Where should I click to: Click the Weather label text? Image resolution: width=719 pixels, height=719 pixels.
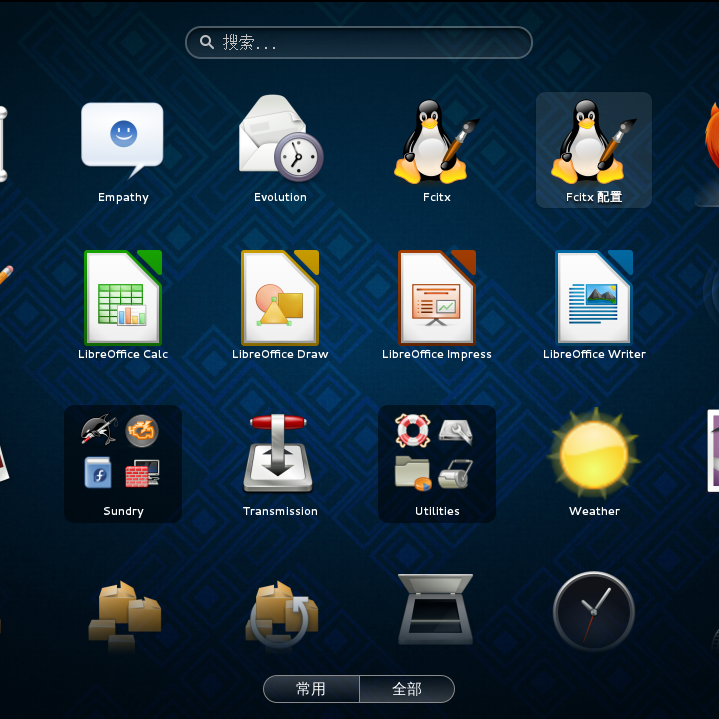594,511
